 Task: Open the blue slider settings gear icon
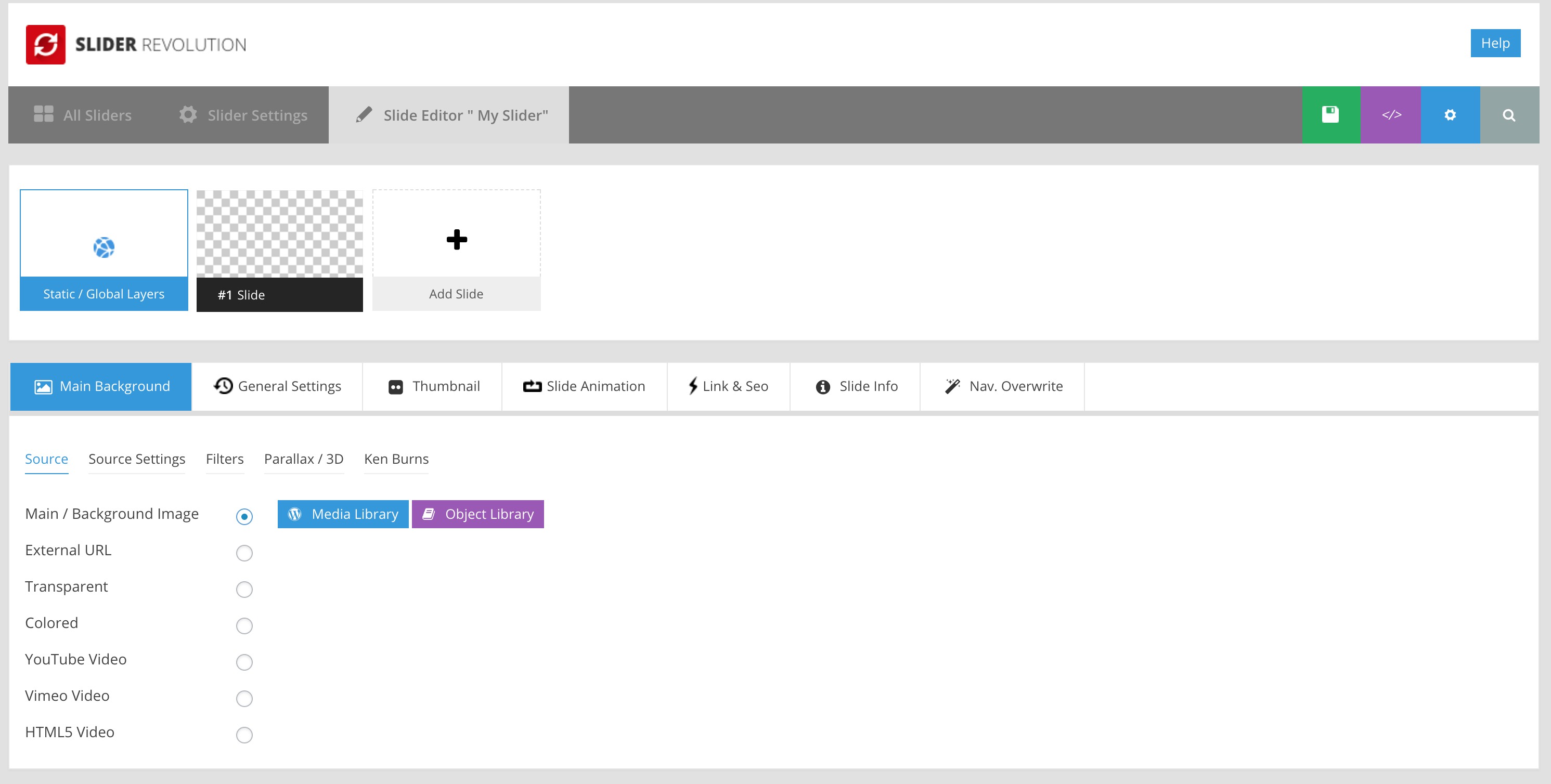coord(1451,115)
